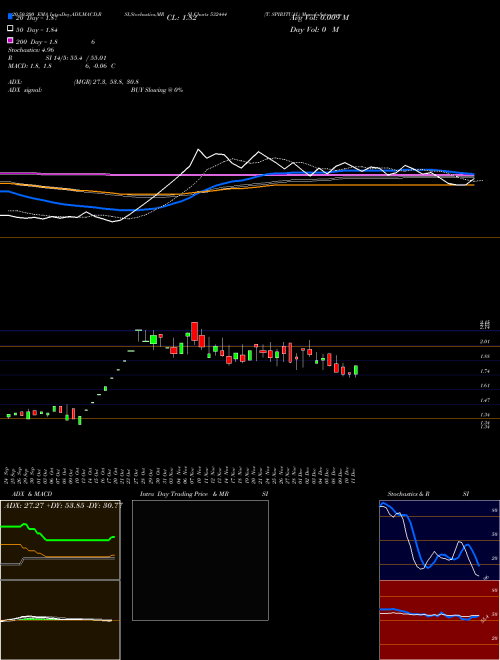This screenshot has width=500, height=660.
Task: Click the 'MACD: 1.8, 1.8' readout line
Action: tap(30, 66)
